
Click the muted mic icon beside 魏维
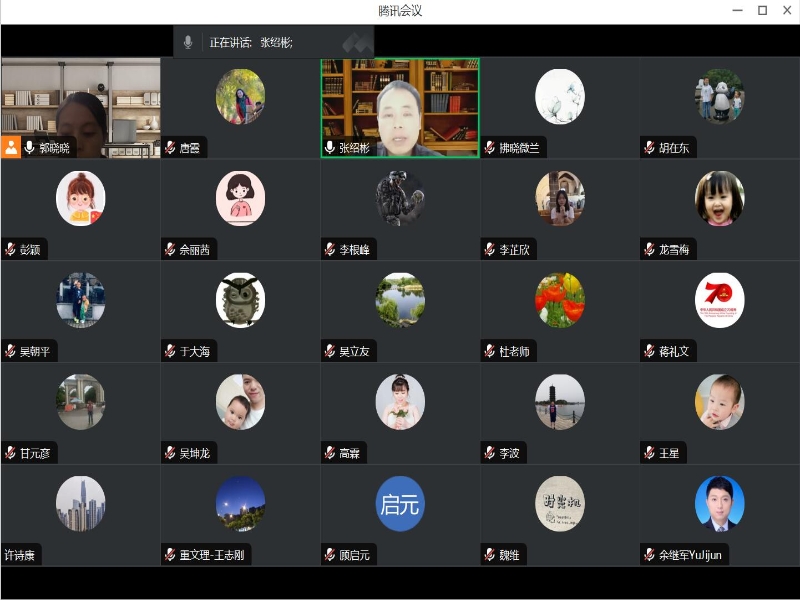click(x=490, y=555)
